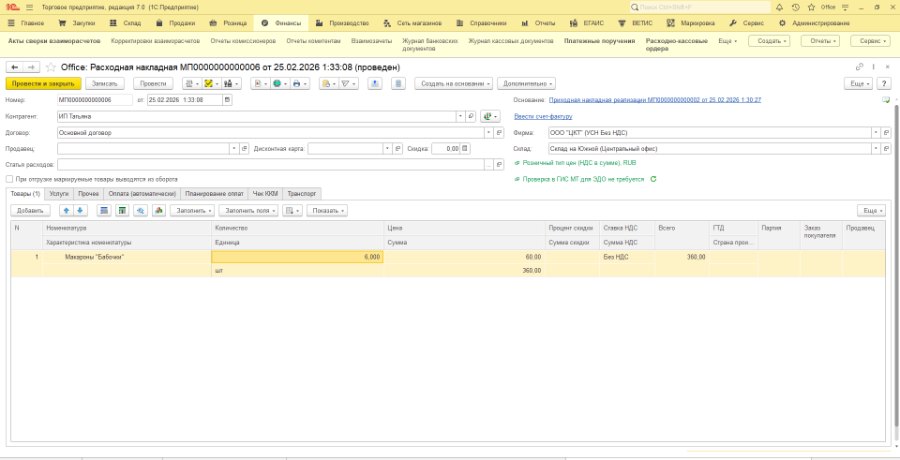The width and height of the screenshot is (900, 460).
Task: Click the Добавить button in goods tab
Action: 30,211
